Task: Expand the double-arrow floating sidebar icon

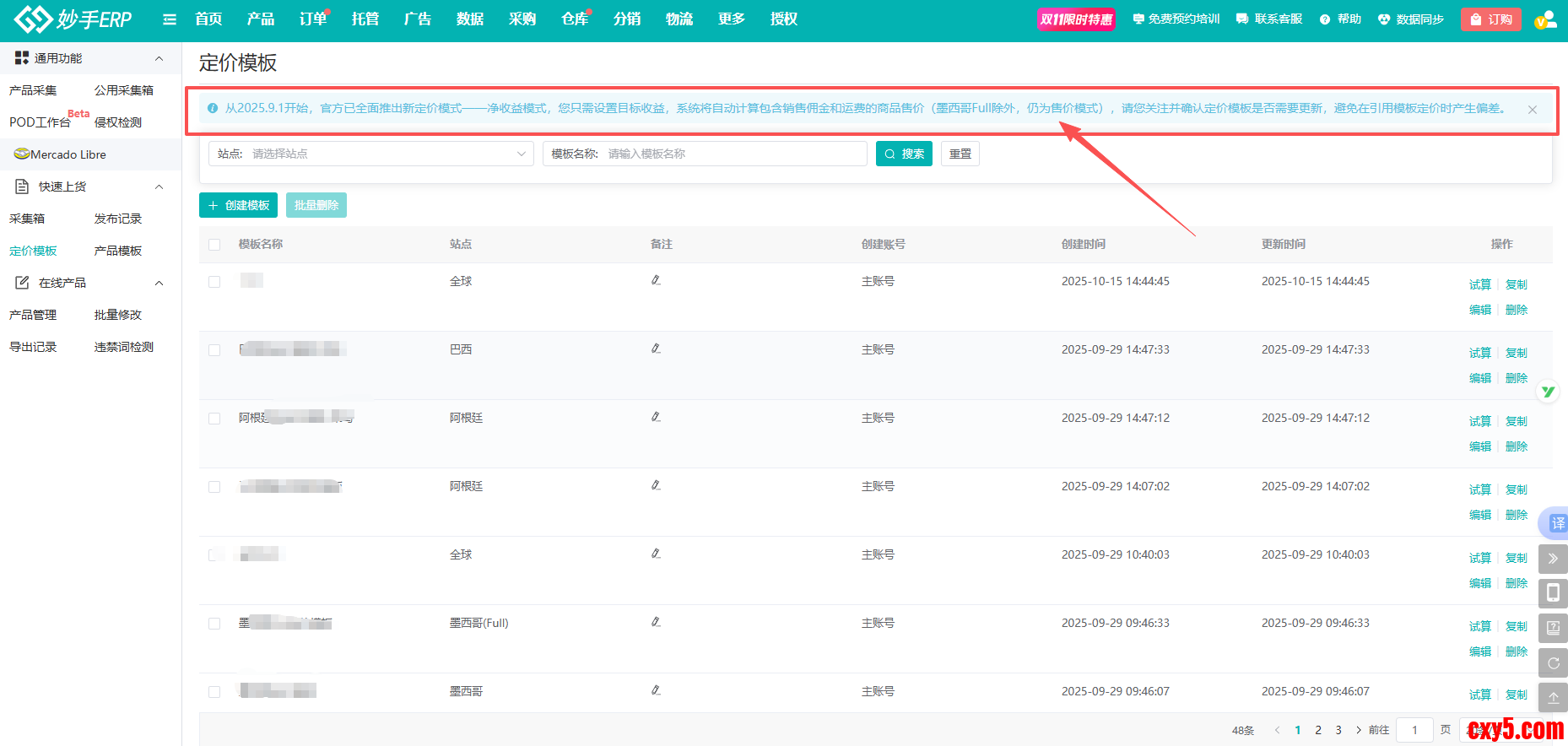Action: pos(1553,559)
